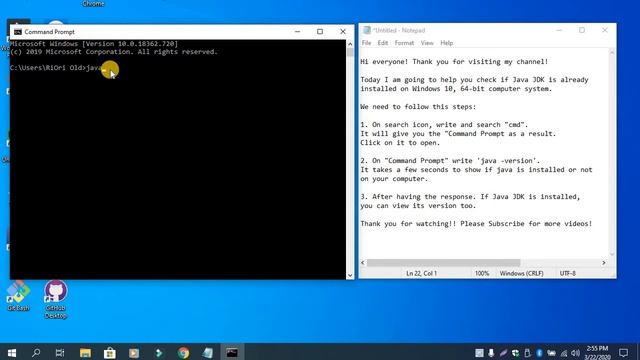Click the Bluetooth icon in system tray
The image size is (640, 360).
(539, 353)
